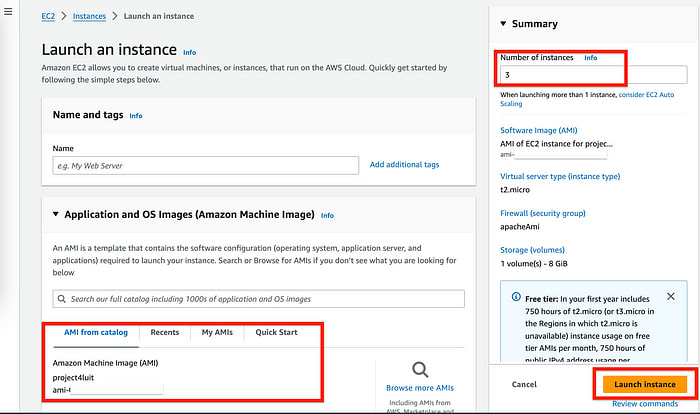Switch to the My AMIs tab
Viewport: 700px width, 414px height.
[x=217, y=332]
